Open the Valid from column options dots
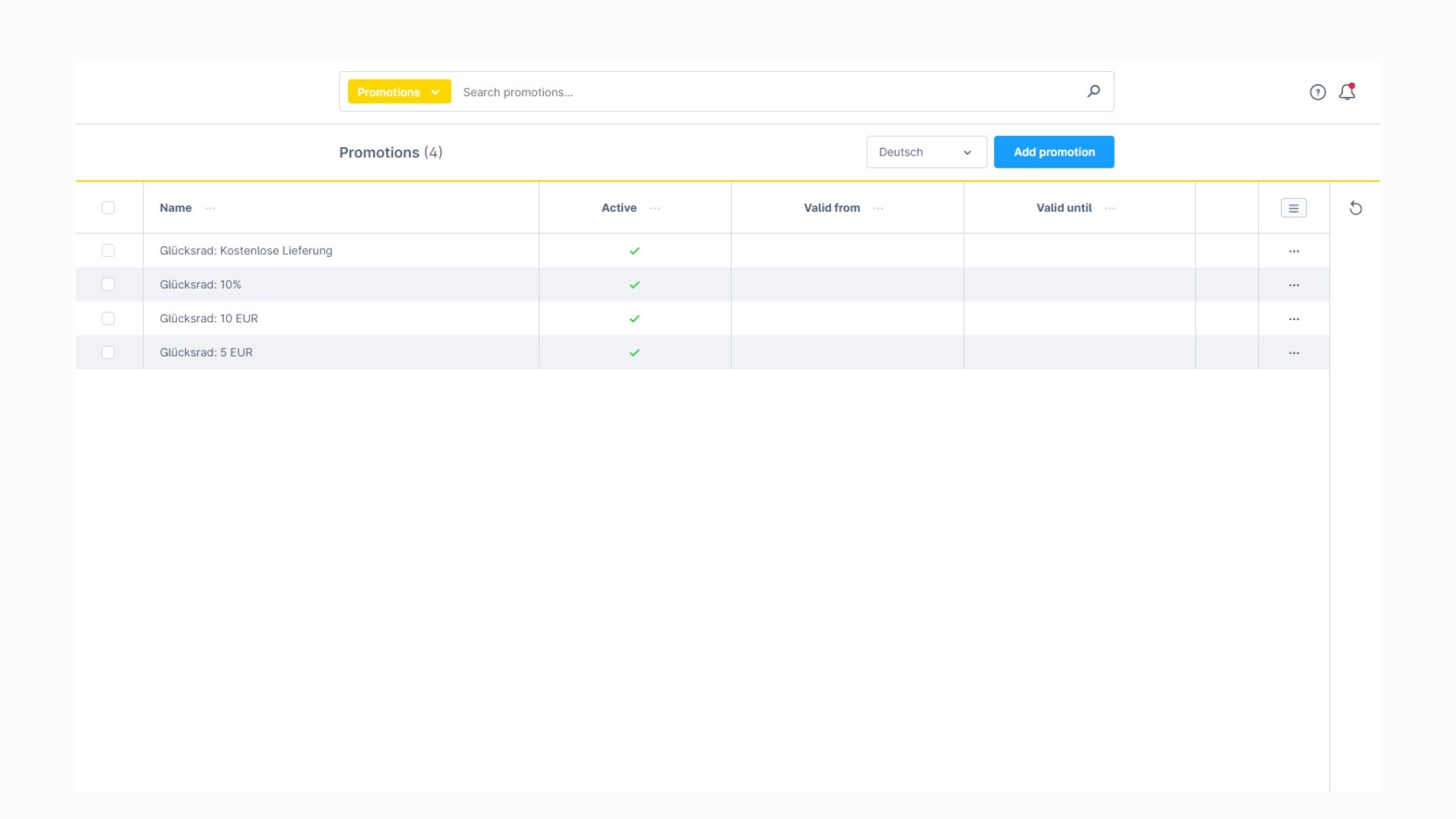The width and height of the screenshot is (1456, 819). click(878, 209)
